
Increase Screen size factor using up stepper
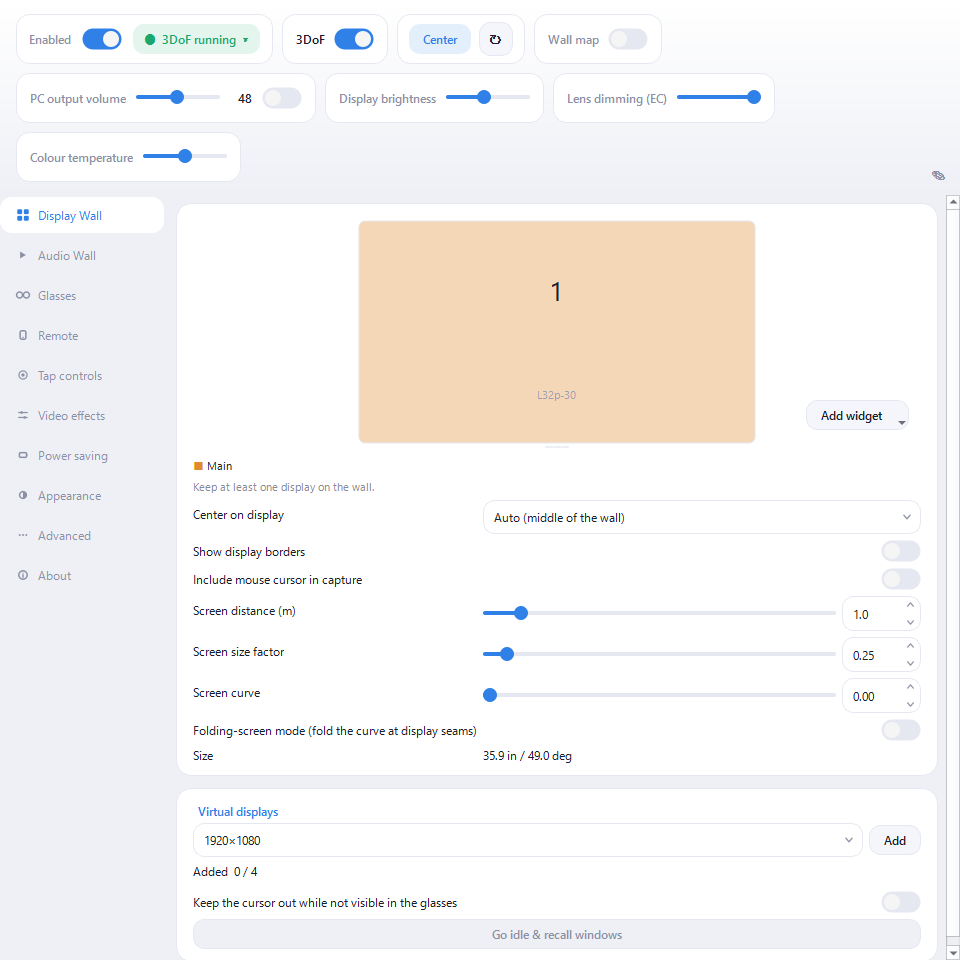coord(910,646)
